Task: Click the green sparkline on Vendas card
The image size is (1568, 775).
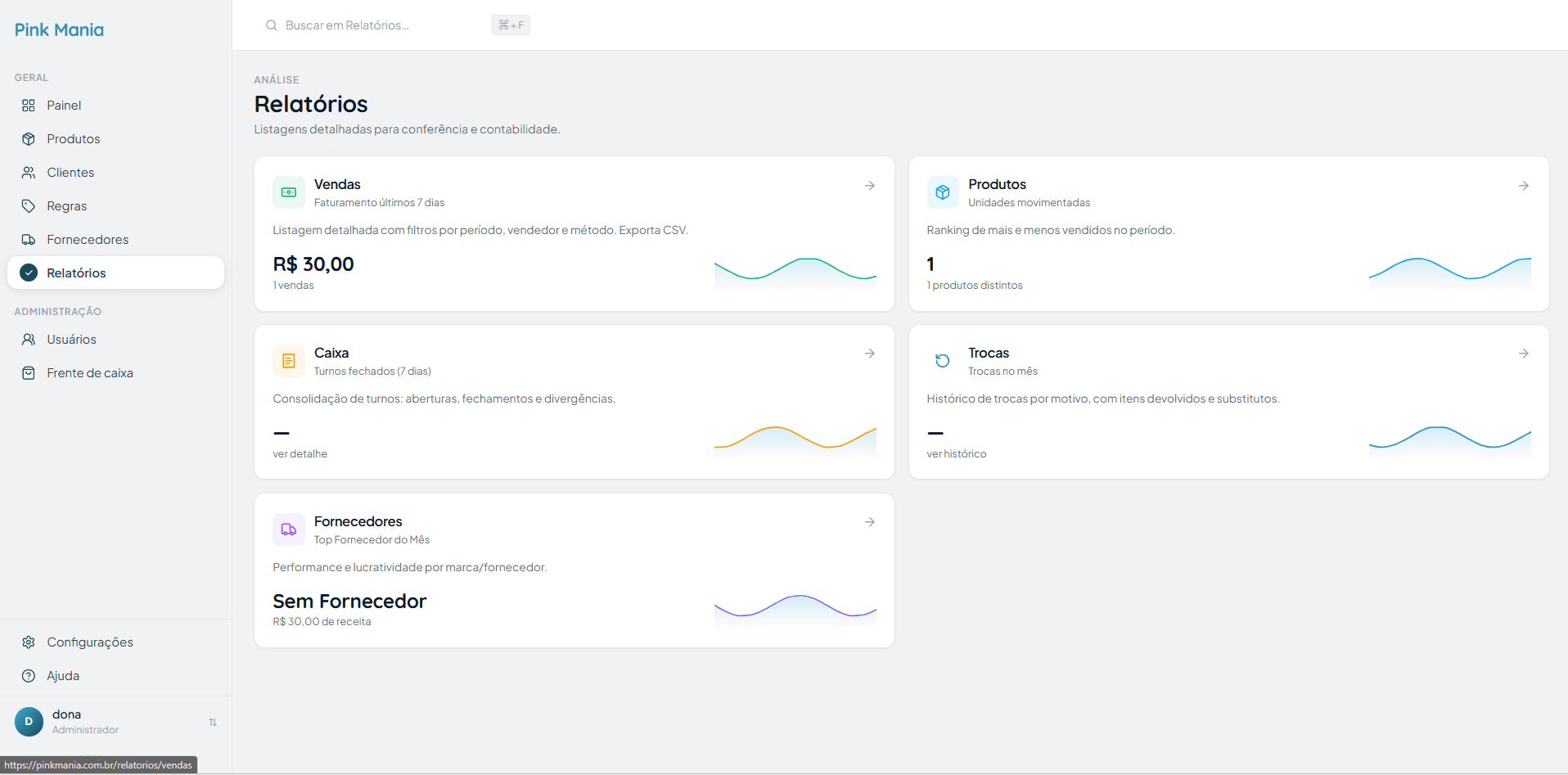Action: pos(795,273)
